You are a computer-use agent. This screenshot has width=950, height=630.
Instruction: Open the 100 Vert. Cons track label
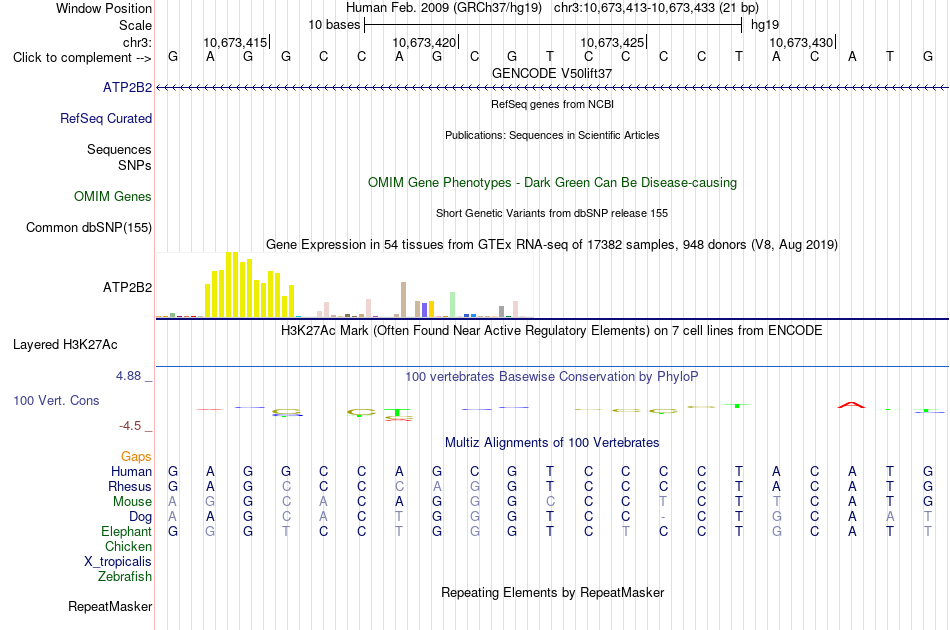[x=56, y=400]
